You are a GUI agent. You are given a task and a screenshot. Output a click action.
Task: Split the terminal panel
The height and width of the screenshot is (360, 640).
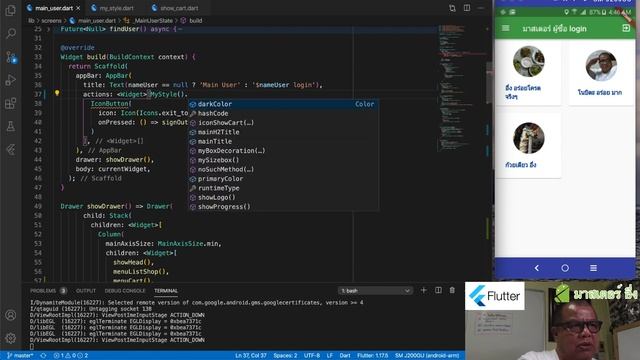pos(438,290)
